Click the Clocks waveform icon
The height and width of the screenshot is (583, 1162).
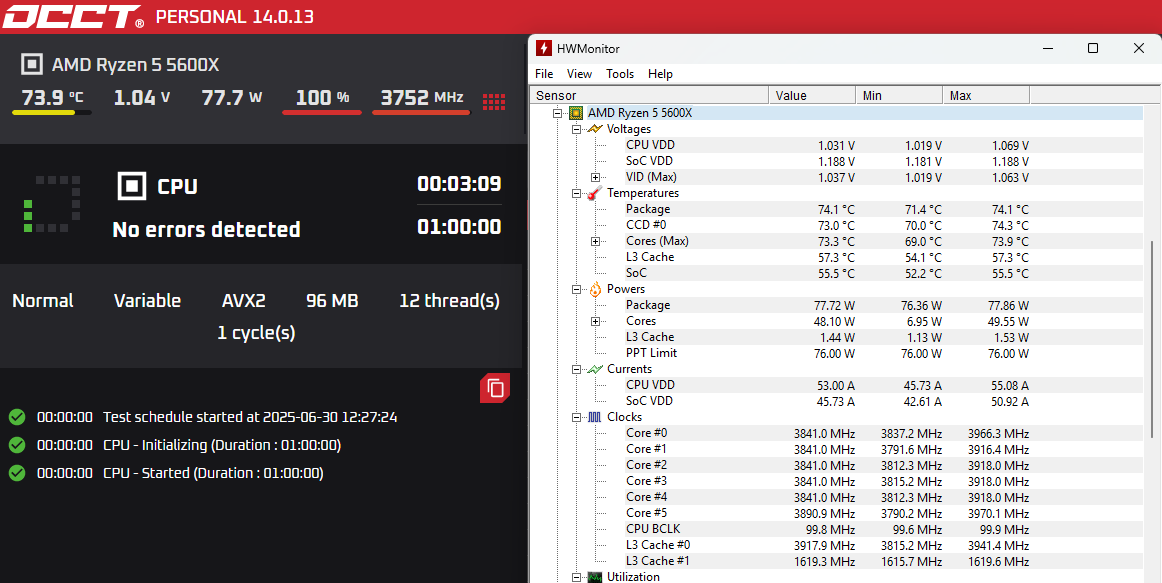[x=594, y=417]
